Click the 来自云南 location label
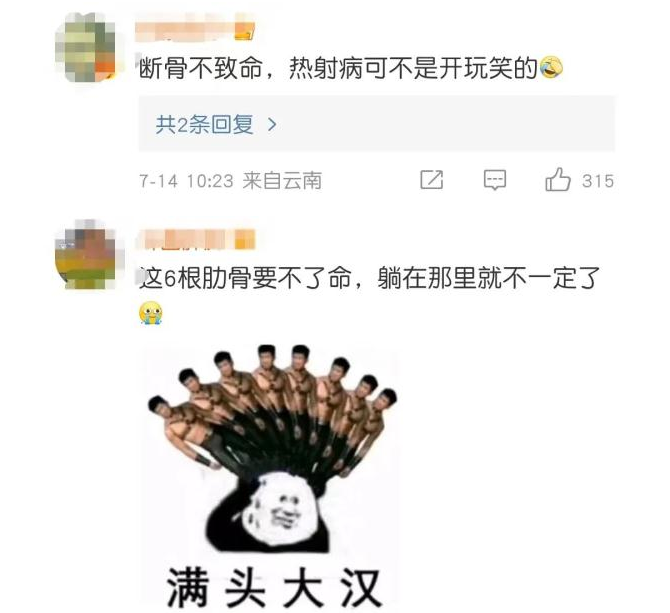Image resolution: width=670 pixels, height=613 pixels. point(282,181)
